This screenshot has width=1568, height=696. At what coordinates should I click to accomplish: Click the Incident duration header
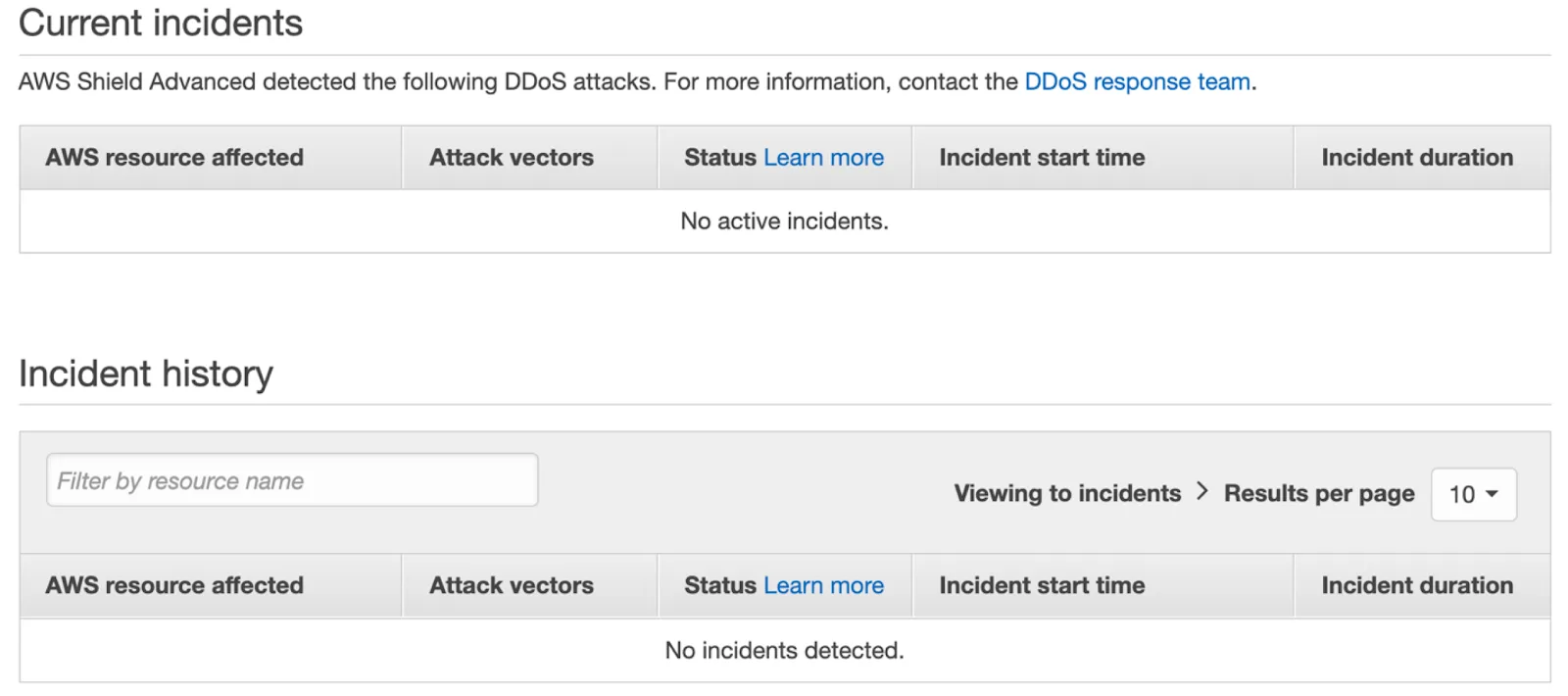[1416, 157]
